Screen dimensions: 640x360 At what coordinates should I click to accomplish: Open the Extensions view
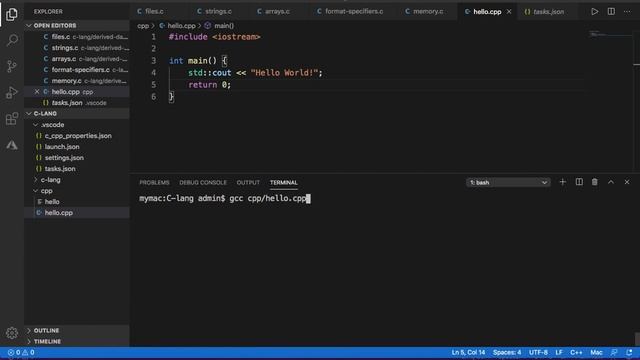click(x=12, y=119)
